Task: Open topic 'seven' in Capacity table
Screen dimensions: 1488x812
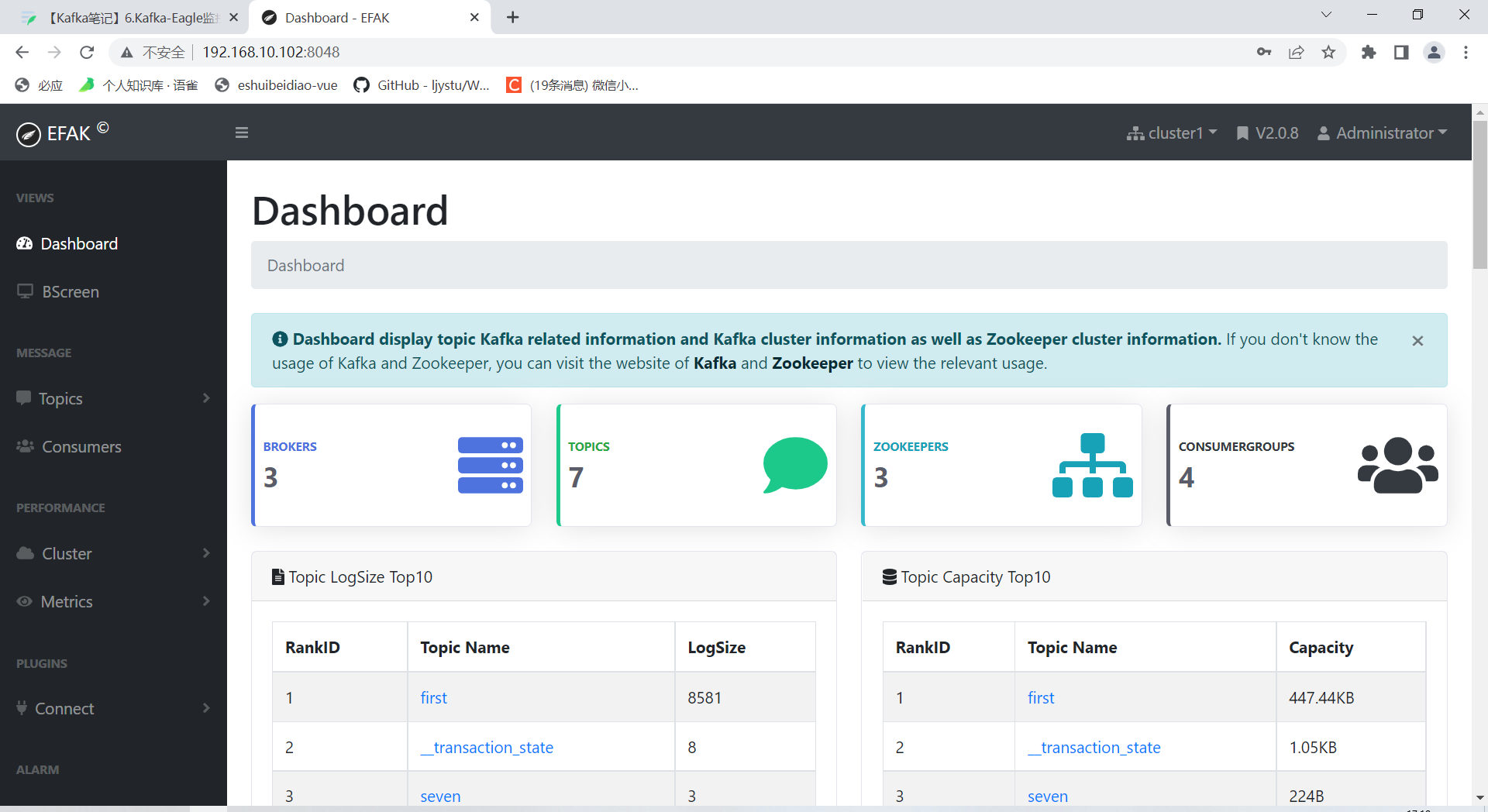Action: tap(1048, 797)
